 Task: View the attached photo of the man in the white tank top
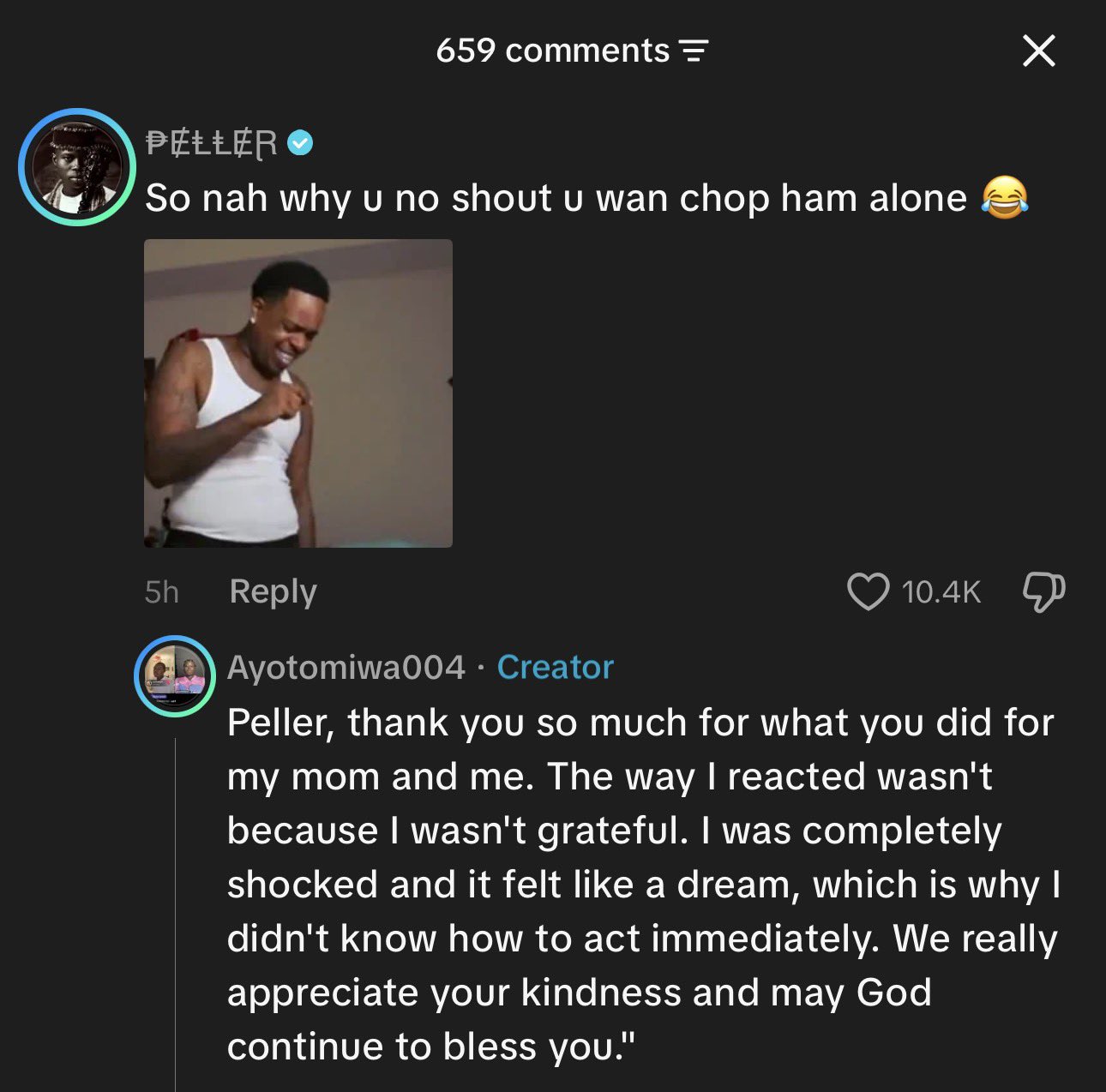(x=298, y=393)
